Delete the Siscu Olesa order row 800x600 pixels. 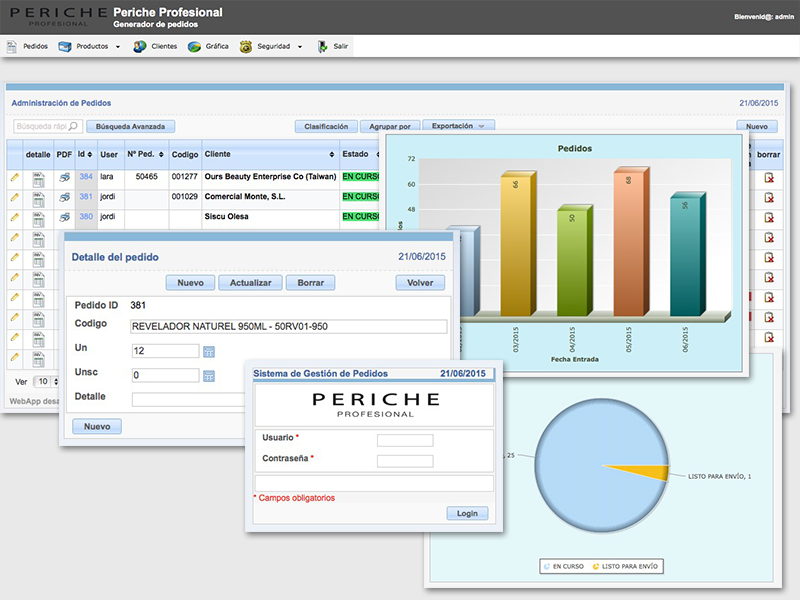tap(769, 217)
